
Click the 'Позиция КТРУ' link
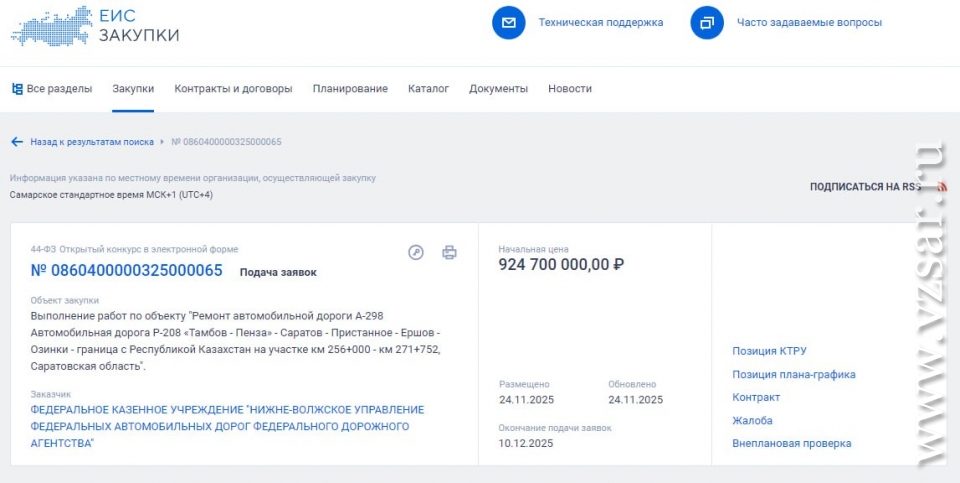[x=769, y=351]
